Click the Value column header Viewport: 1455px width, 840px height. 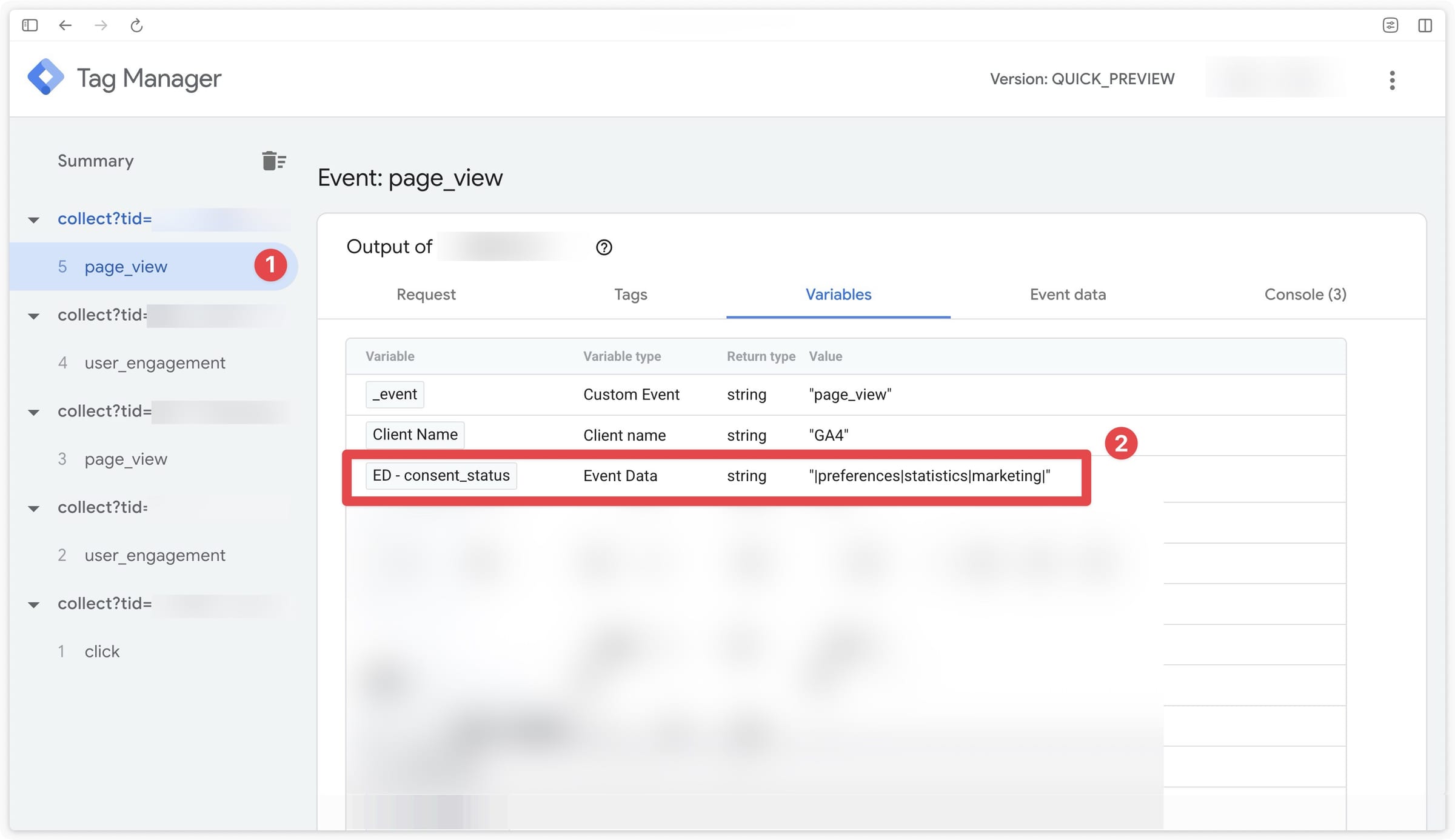pyautogui.click(x=825, y=356)
